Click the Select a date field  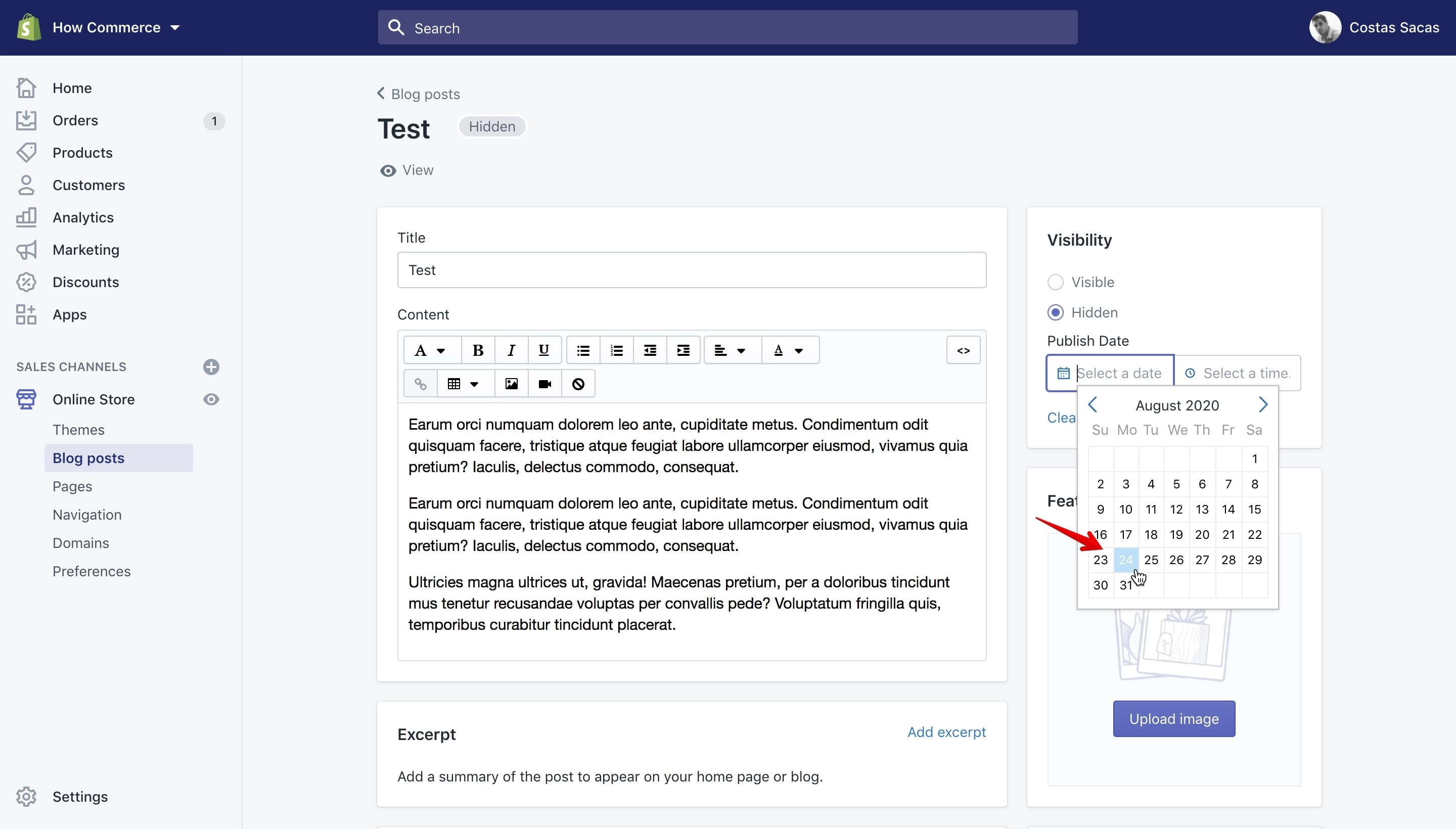(1110, 373)
